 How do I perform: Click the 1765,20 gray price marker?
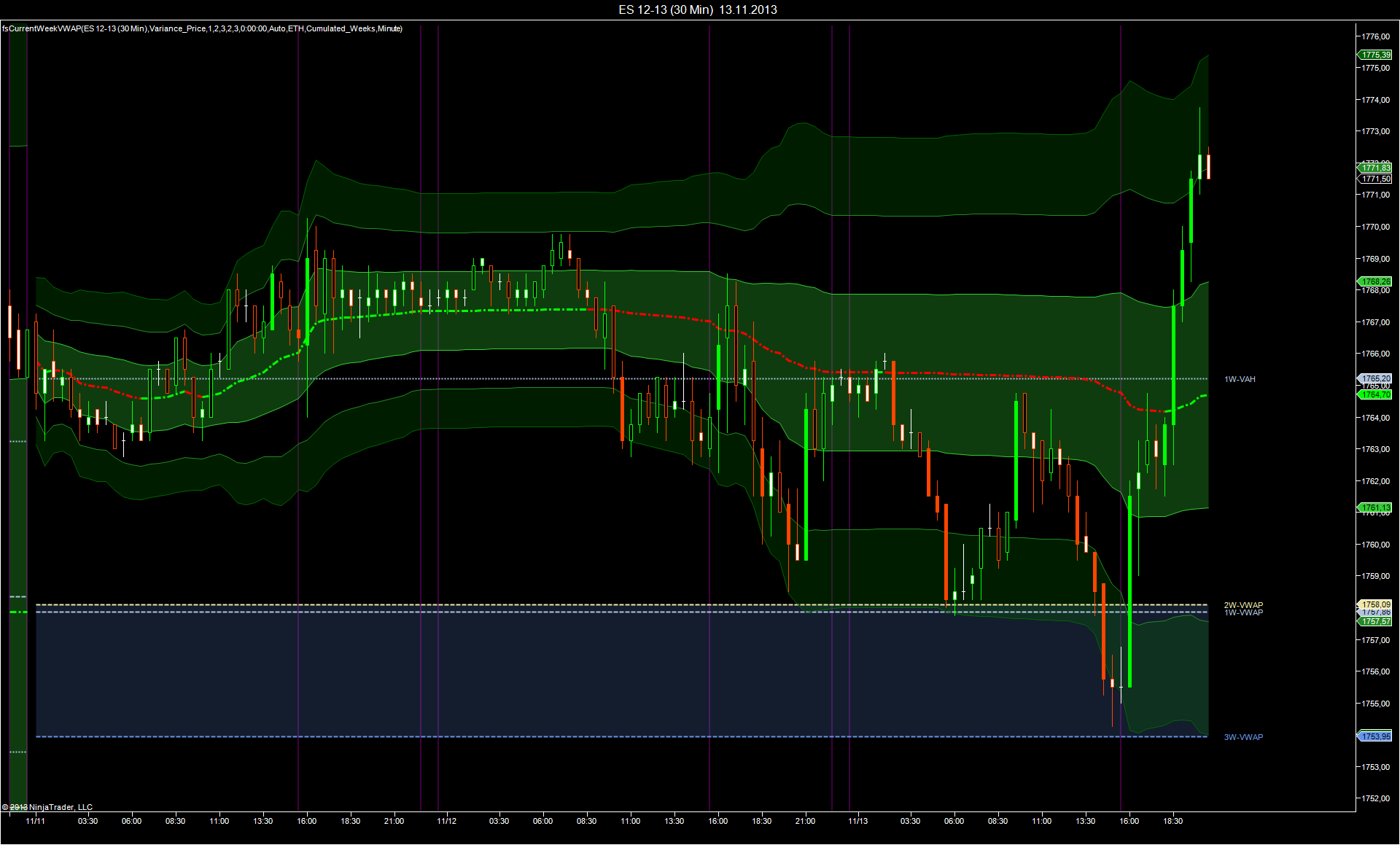(1375, 378)
